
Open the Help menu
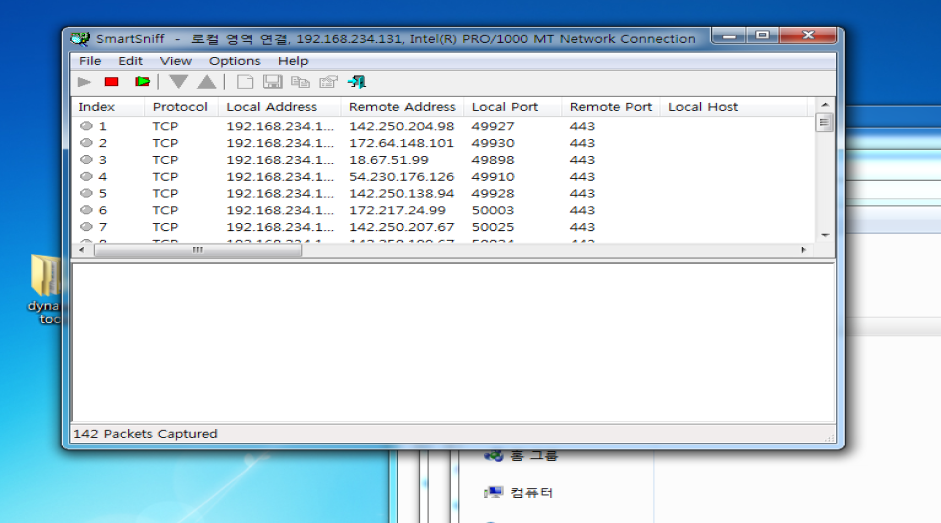click(293, 61)
